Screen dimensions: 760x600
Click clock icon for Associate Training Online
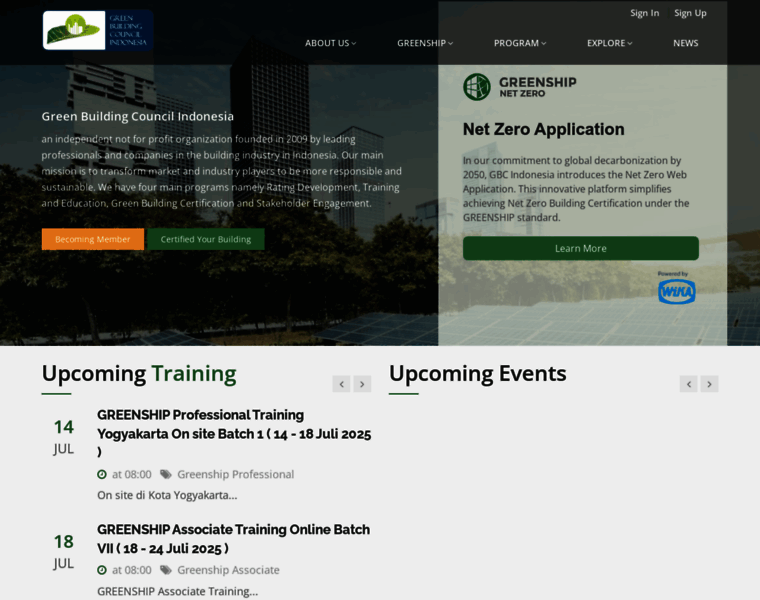[x=102, y=570]
